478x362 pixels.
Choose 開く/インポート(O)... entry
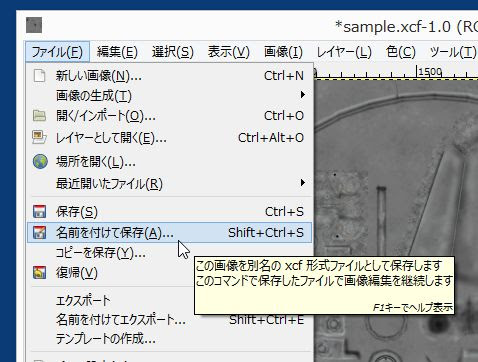pos(169,116)
